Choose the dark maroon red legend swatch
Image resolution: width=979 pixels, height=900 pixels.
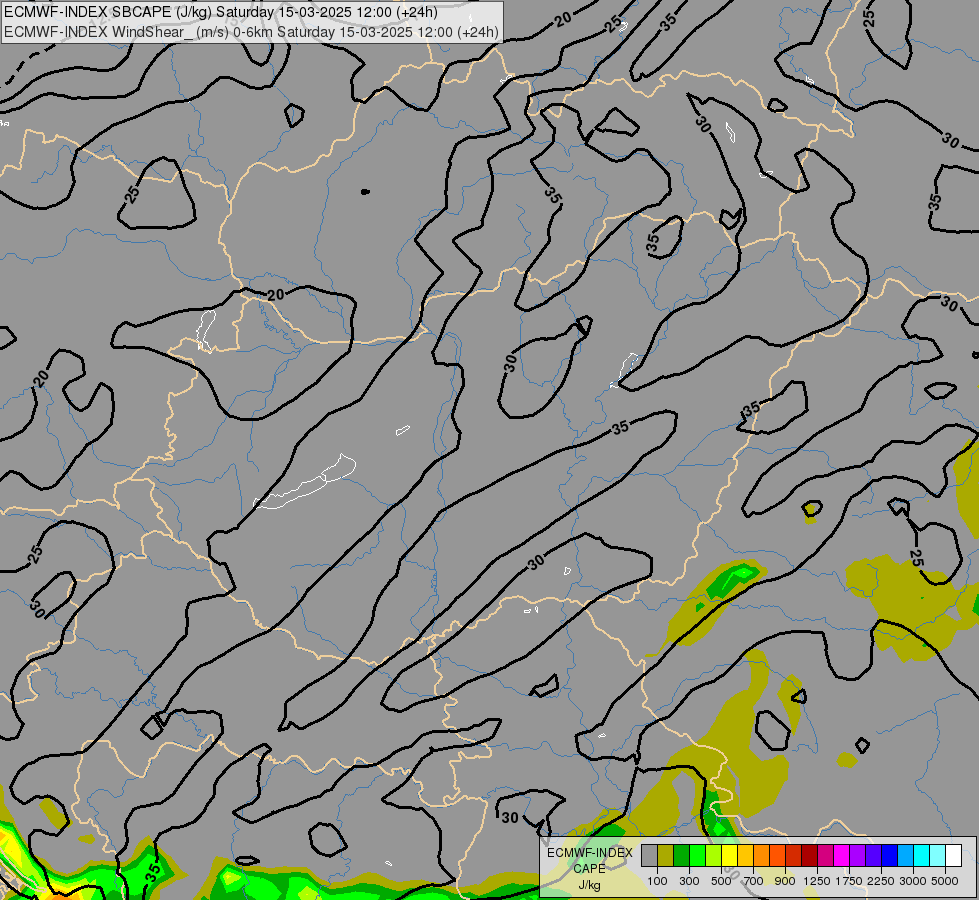(x=809, y=856)
